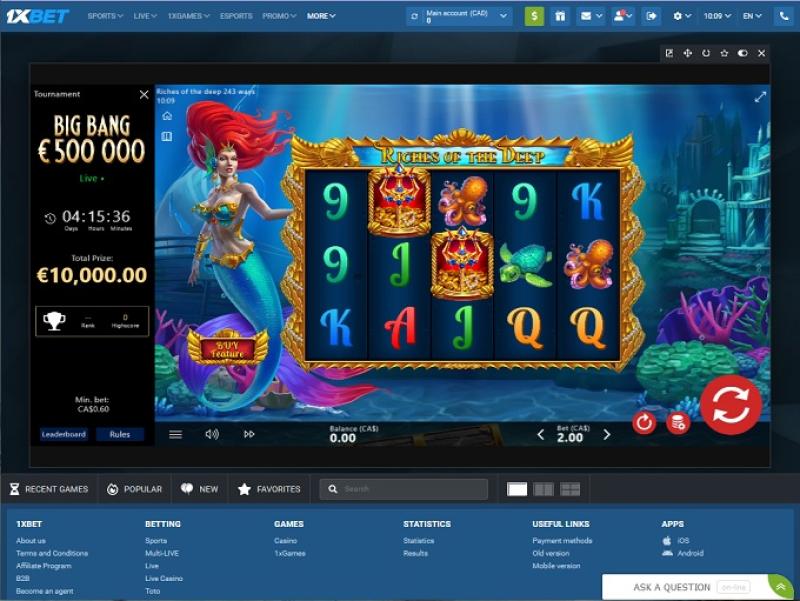Open the iOS app link

(x=676, y=540)
